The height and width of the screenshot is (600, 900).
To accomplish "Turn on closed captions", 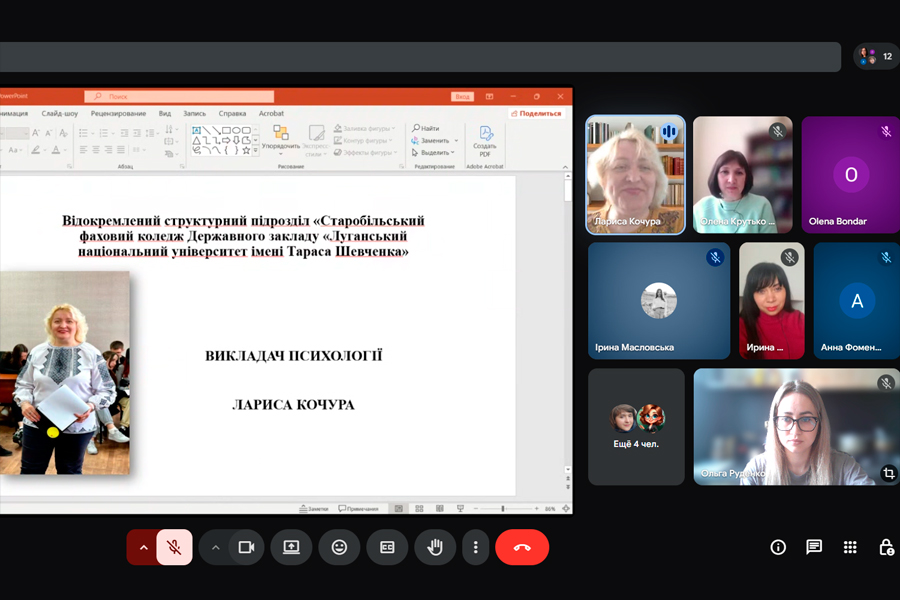I will 387,547.
